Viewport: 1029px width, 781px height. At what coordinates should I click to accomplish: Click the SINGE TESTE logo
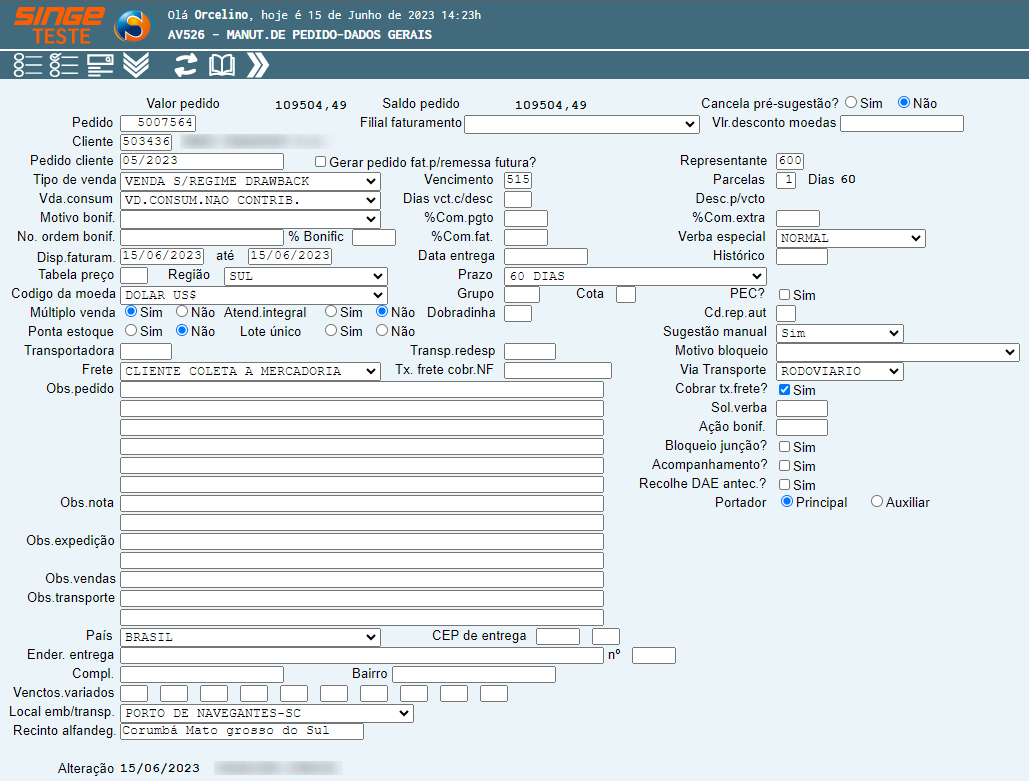coord(59,26)
